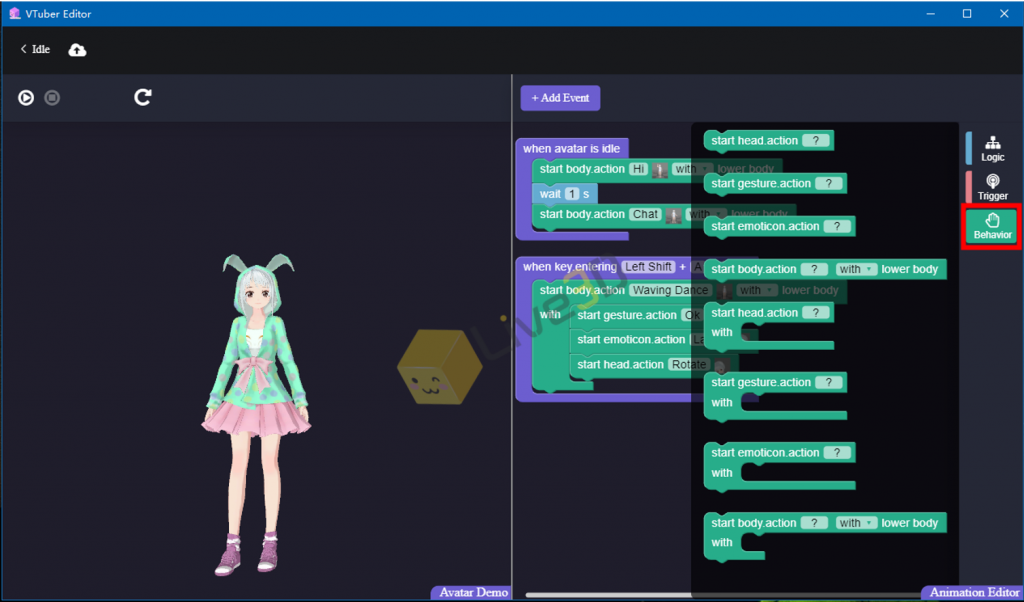Select the 'when key.entering' event block
Viewport: 1024px width, 602px height.
pyautogui.click(x=569, y=266)
